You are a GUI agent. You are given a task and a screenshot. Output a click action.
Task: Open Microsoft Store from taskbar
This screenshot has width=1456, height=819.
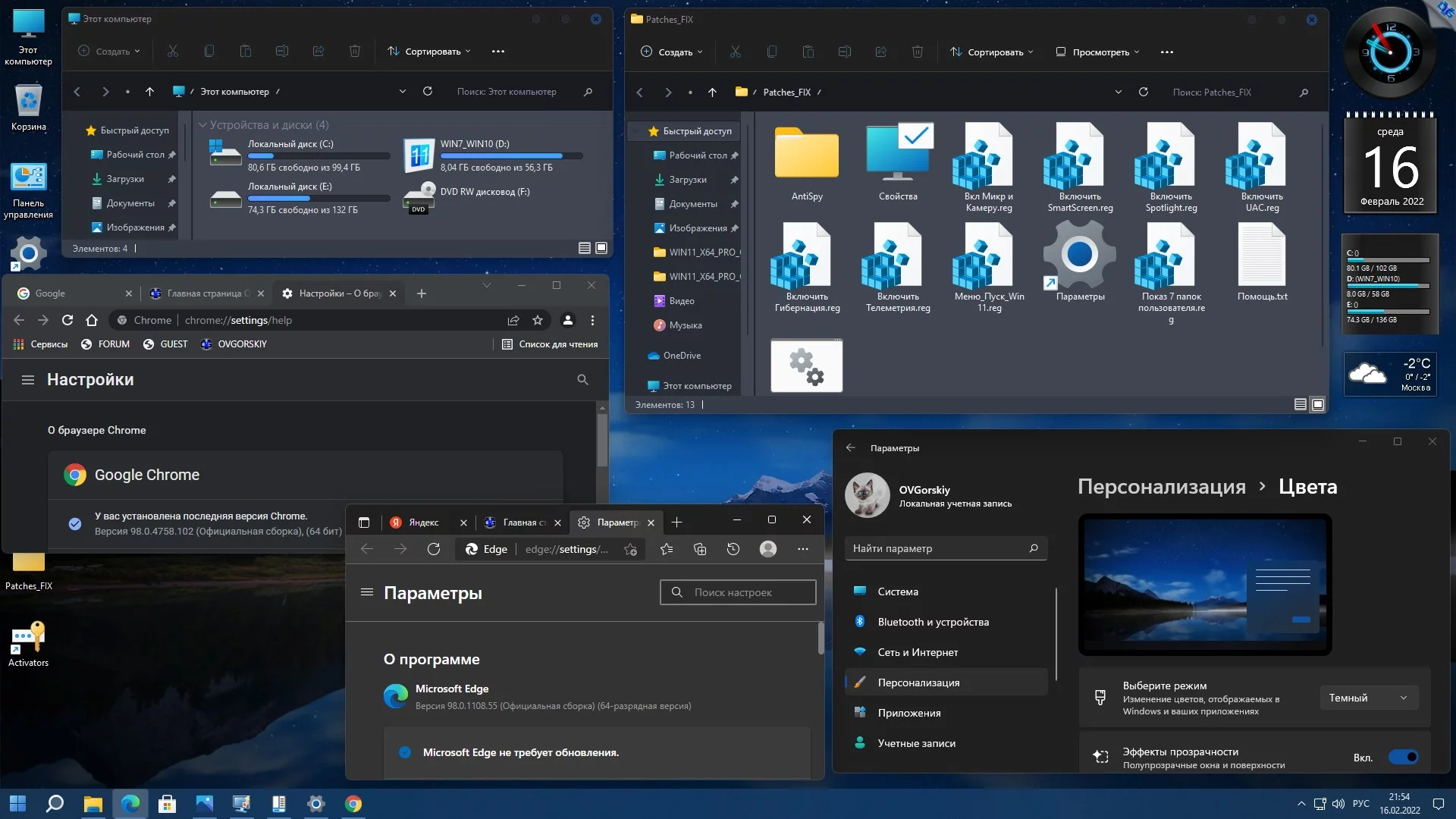(167, 804)
